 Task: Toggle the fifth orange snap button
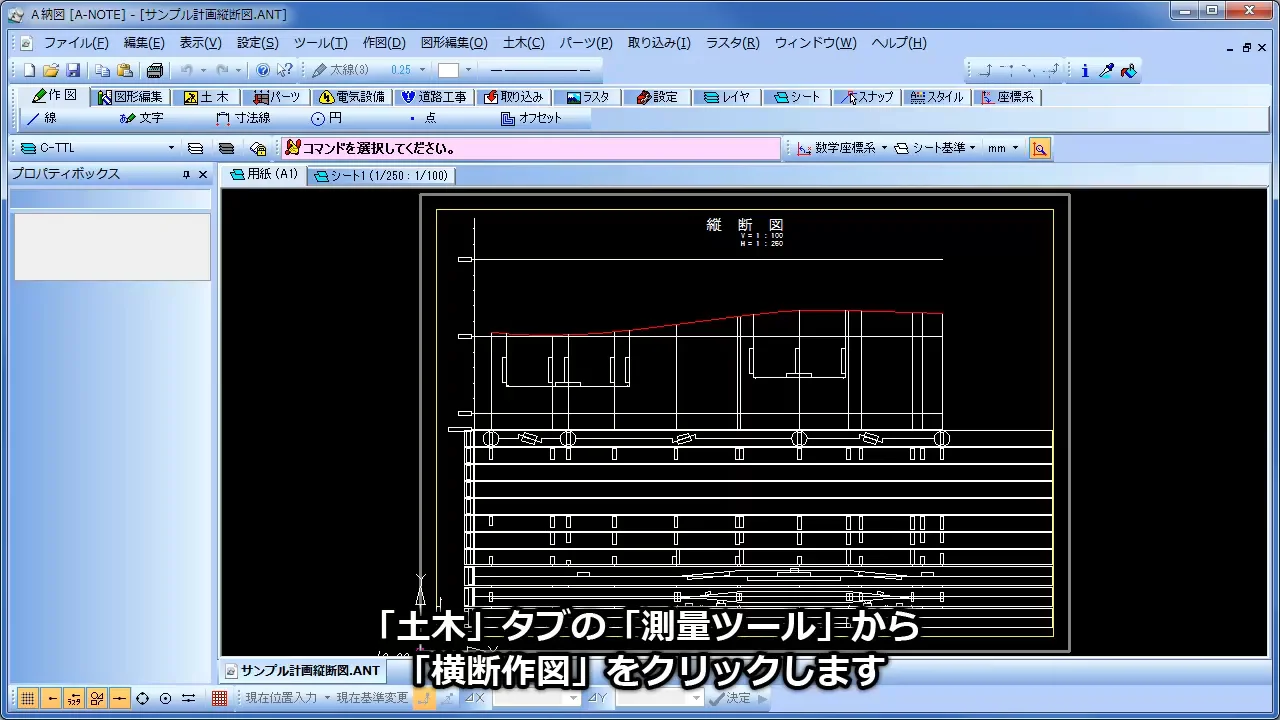(x=120, y=698)
